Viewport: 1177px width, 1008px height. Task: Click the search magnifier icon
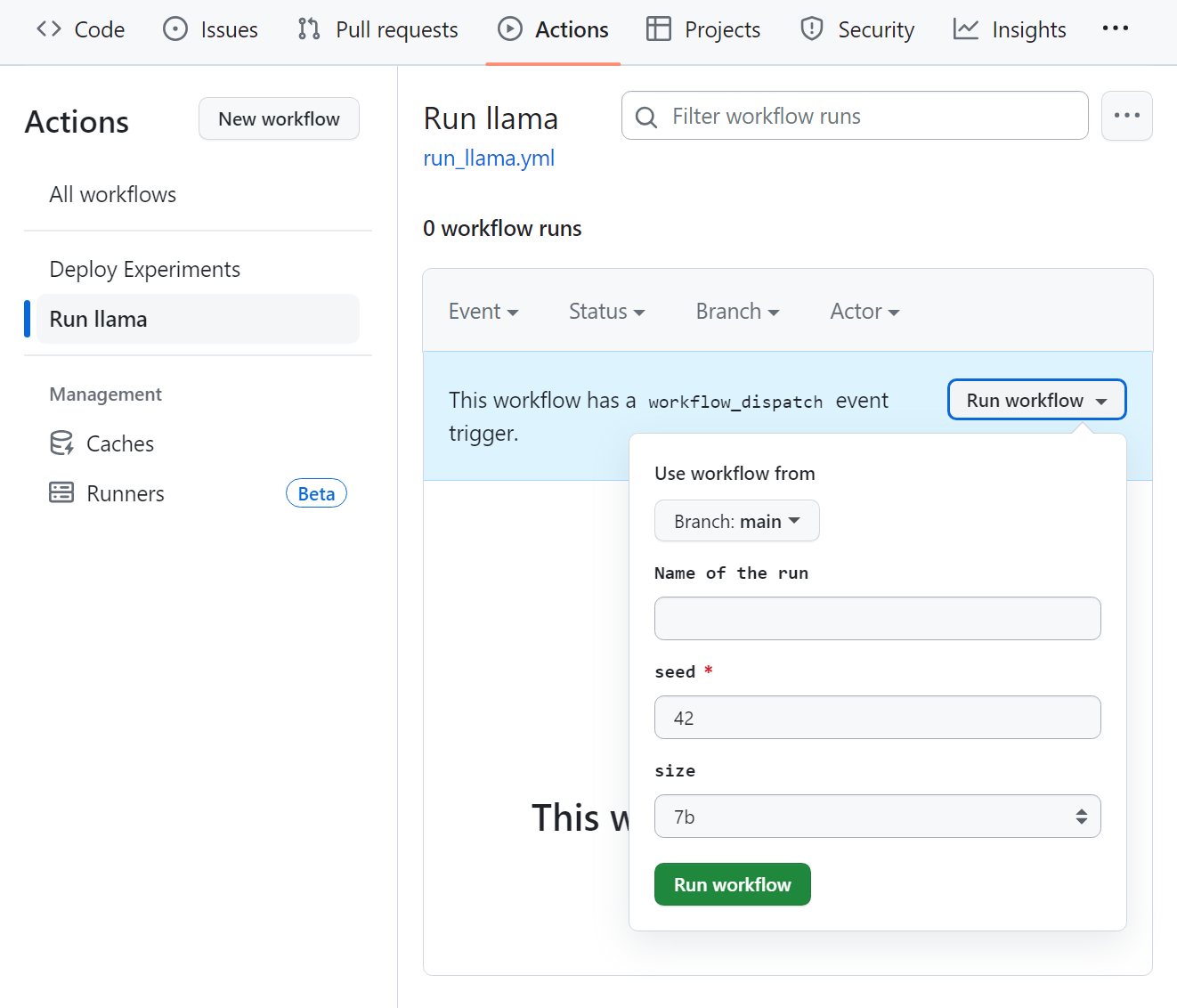pos(646,117)
